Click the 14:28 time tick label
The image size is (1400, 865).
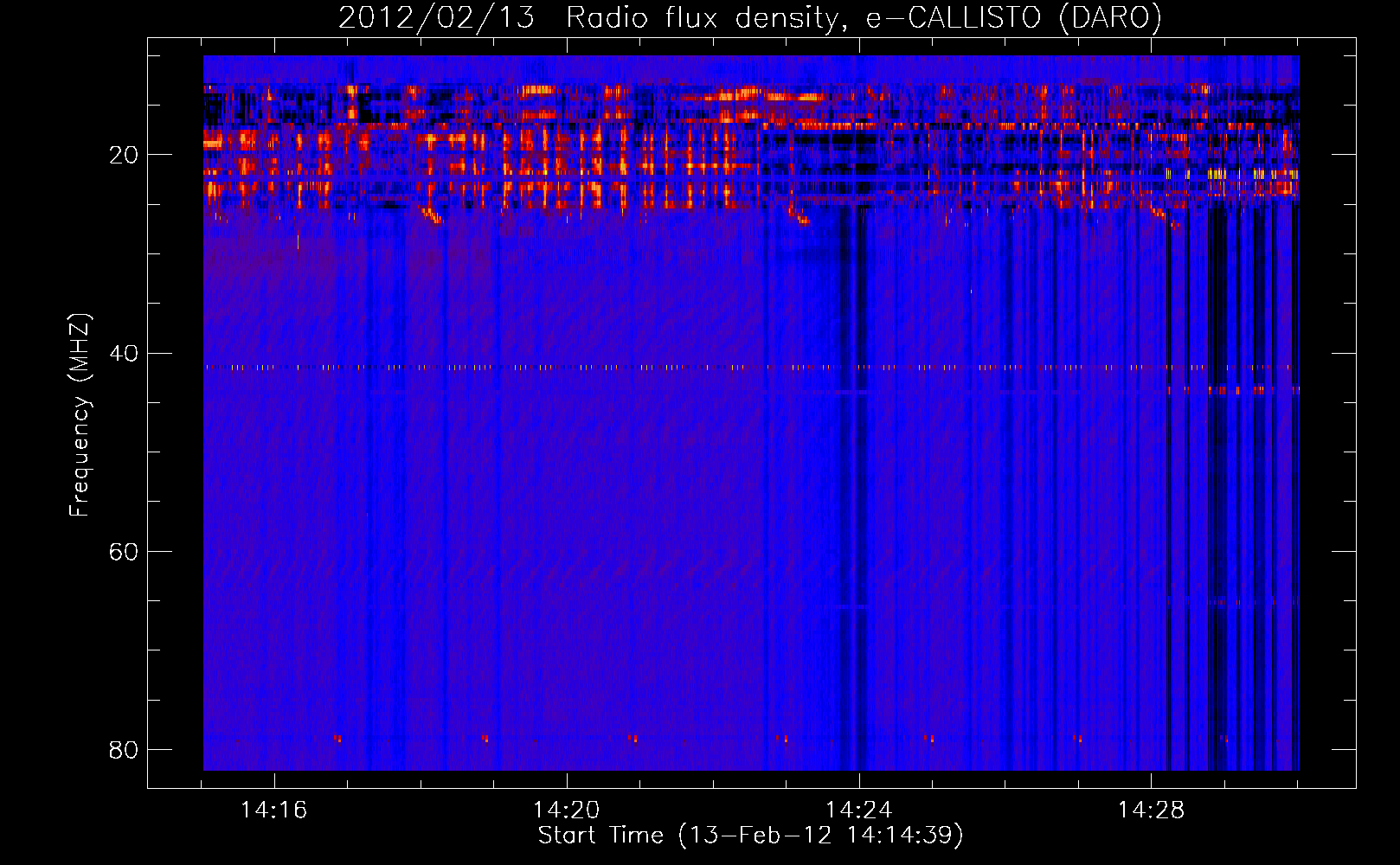pyautogui.click(x=1151, y=811)
